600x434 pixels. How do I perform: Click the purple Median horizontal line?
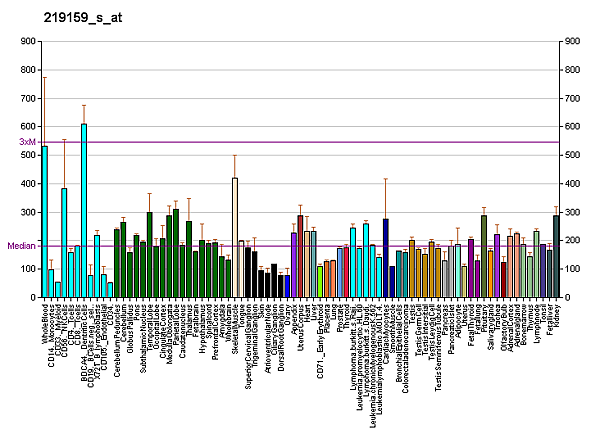click(x=300, y=245)
